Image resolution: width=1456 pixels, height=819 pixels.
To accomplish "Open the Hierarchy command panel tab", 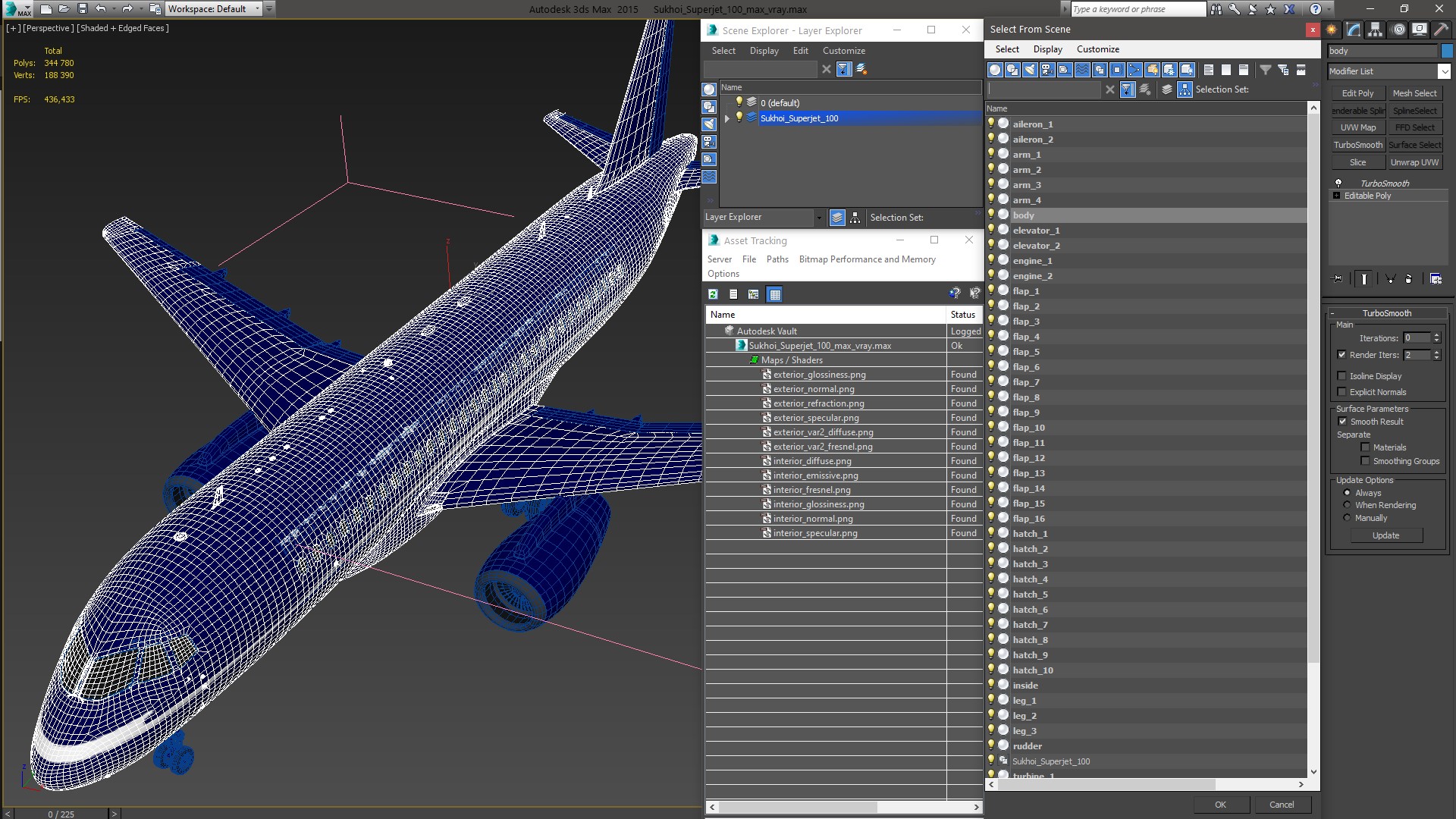I will click(1376, 30).
